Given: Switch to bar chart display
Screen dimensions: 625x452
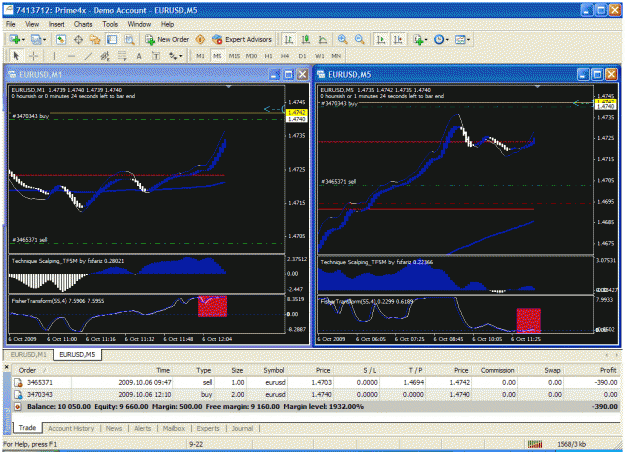Looking at the screenshot, I should point(289,39).
